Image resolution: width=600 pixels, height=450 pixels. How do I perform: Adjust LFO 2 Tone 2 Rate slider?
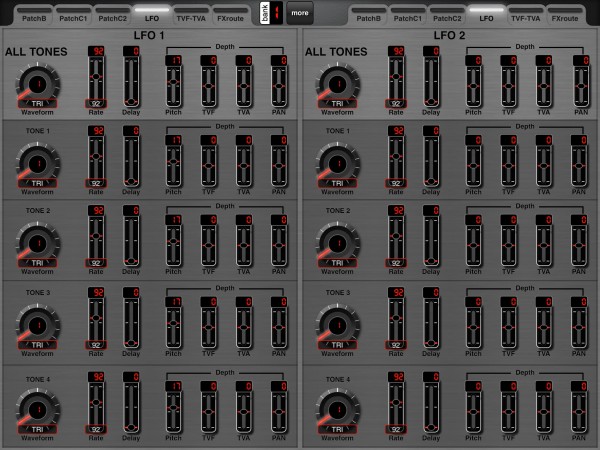396,238
